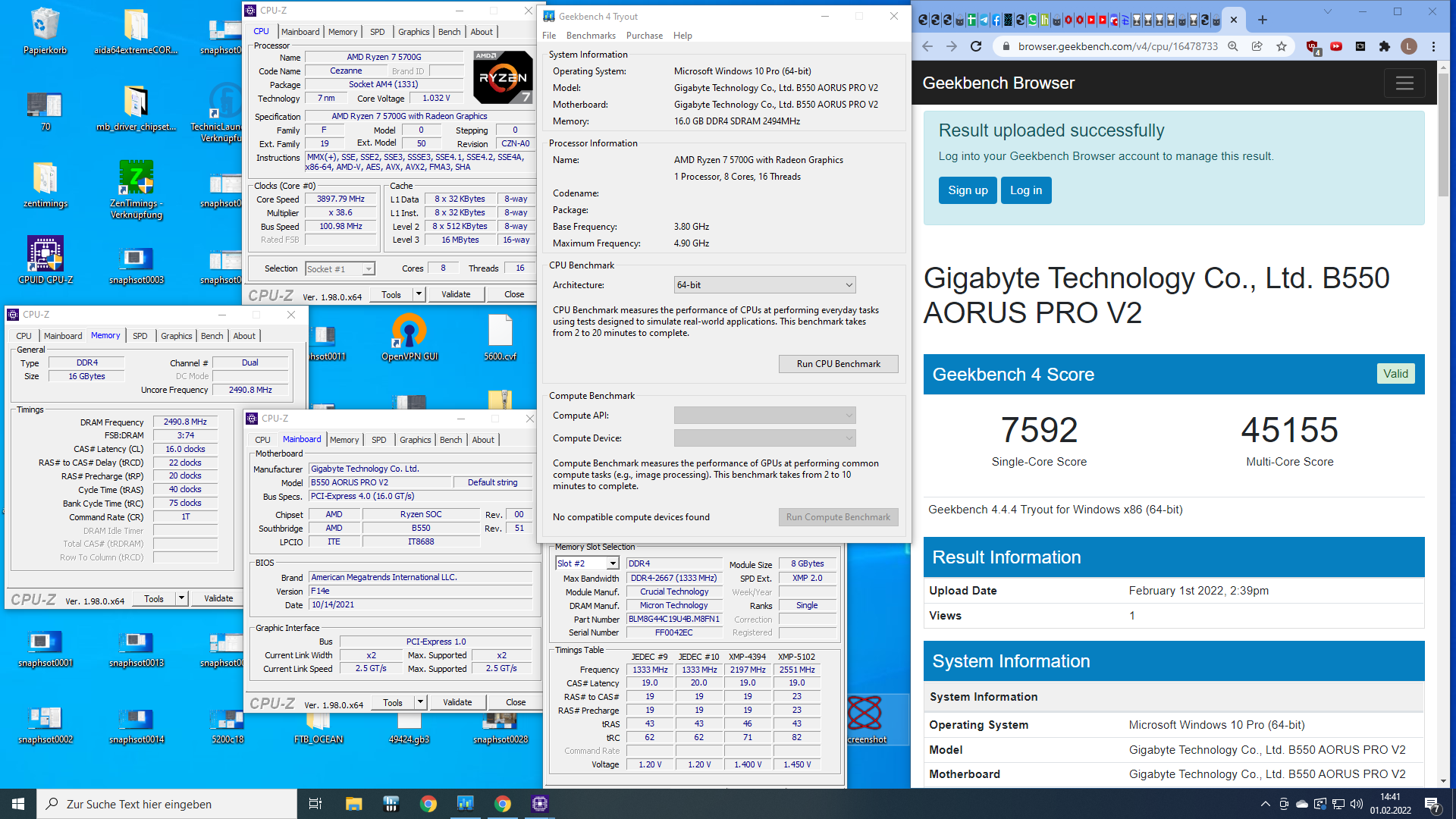Open the Purchase menu in Geekbench
The image size is (1456, 819).
(645, 36)
